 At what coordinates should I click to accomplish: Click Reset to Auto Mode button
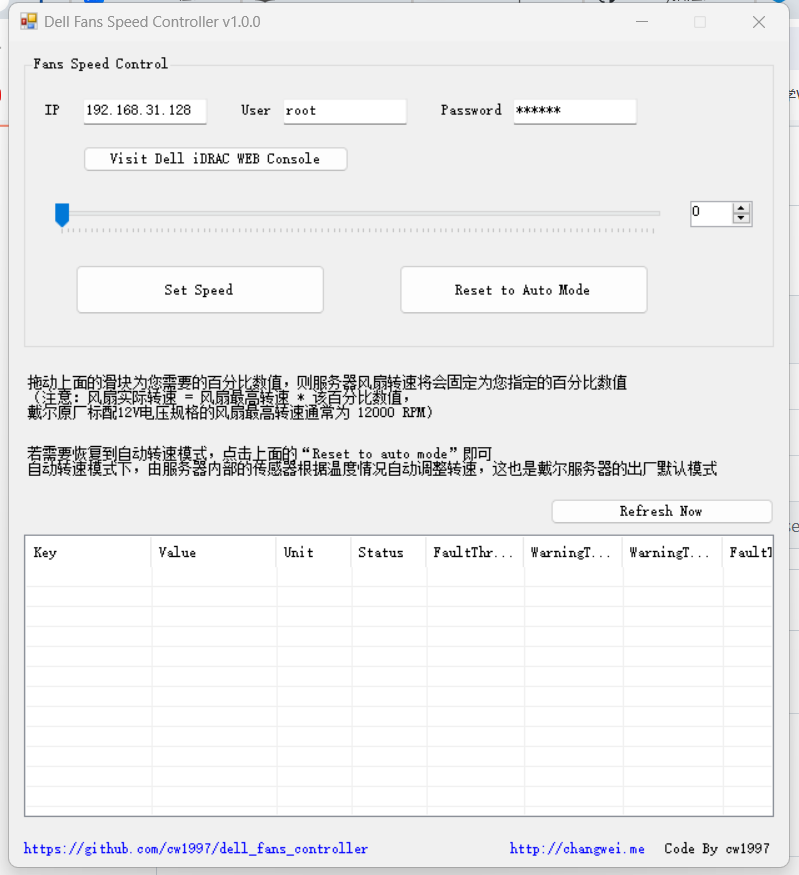523,290
